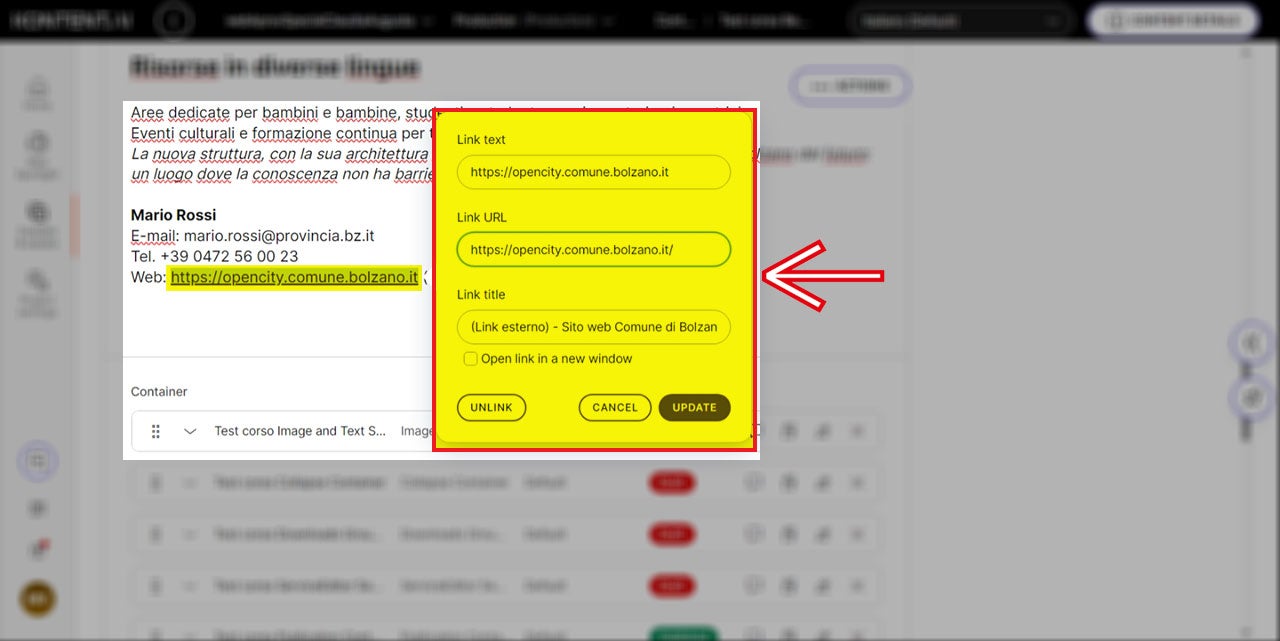This screenshot has width=1280, height=641.
Task: Click the user avatar in the left sidebar
Action: point(38,599)
